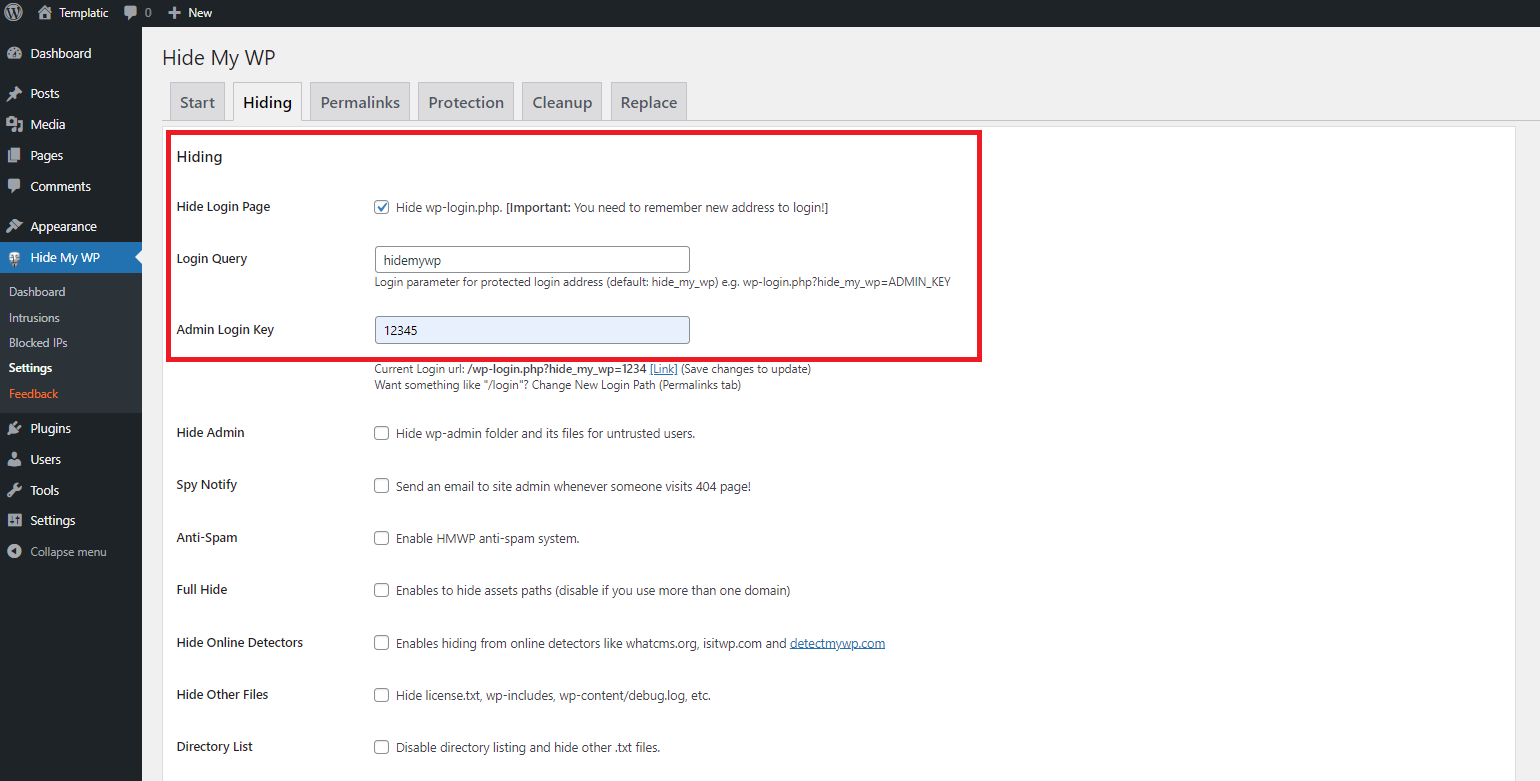Viewport: 1540px width, 781px height.
Task: Click the Tools wrench icon
Action: [14, 490]
